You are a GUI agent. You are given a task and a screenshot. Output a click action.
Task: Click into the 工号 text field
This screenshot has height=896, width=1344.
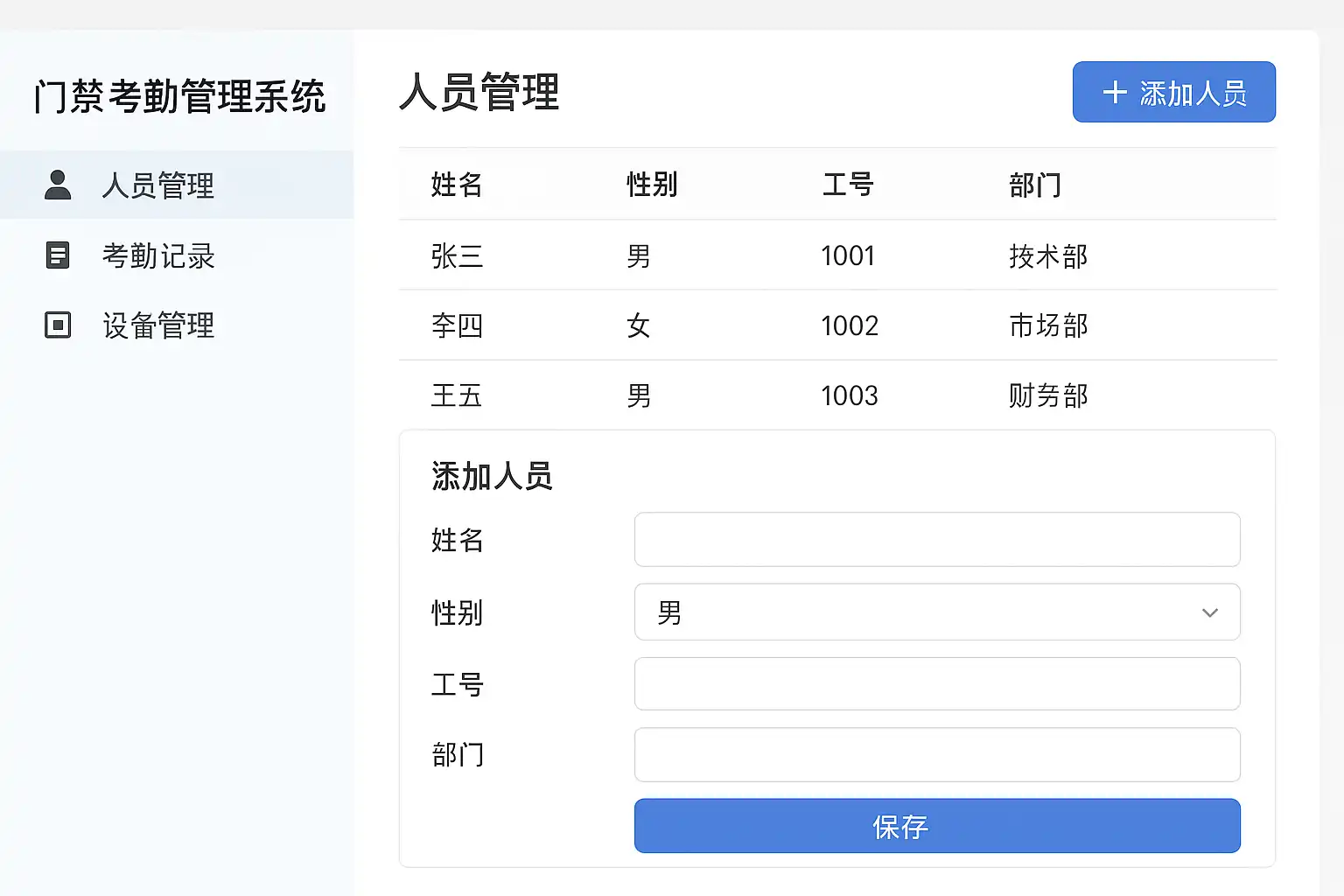coord(937,684)
